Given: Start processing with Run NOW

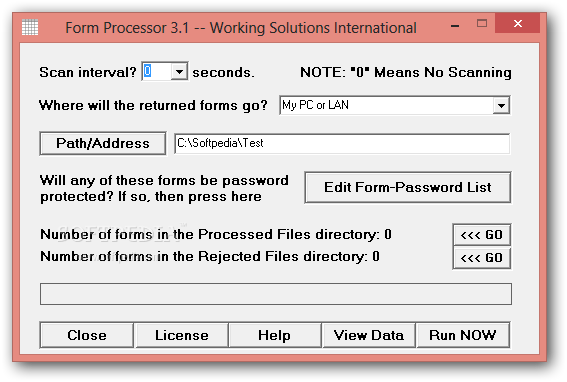Looking at the screenshot, I should (463, 335).
